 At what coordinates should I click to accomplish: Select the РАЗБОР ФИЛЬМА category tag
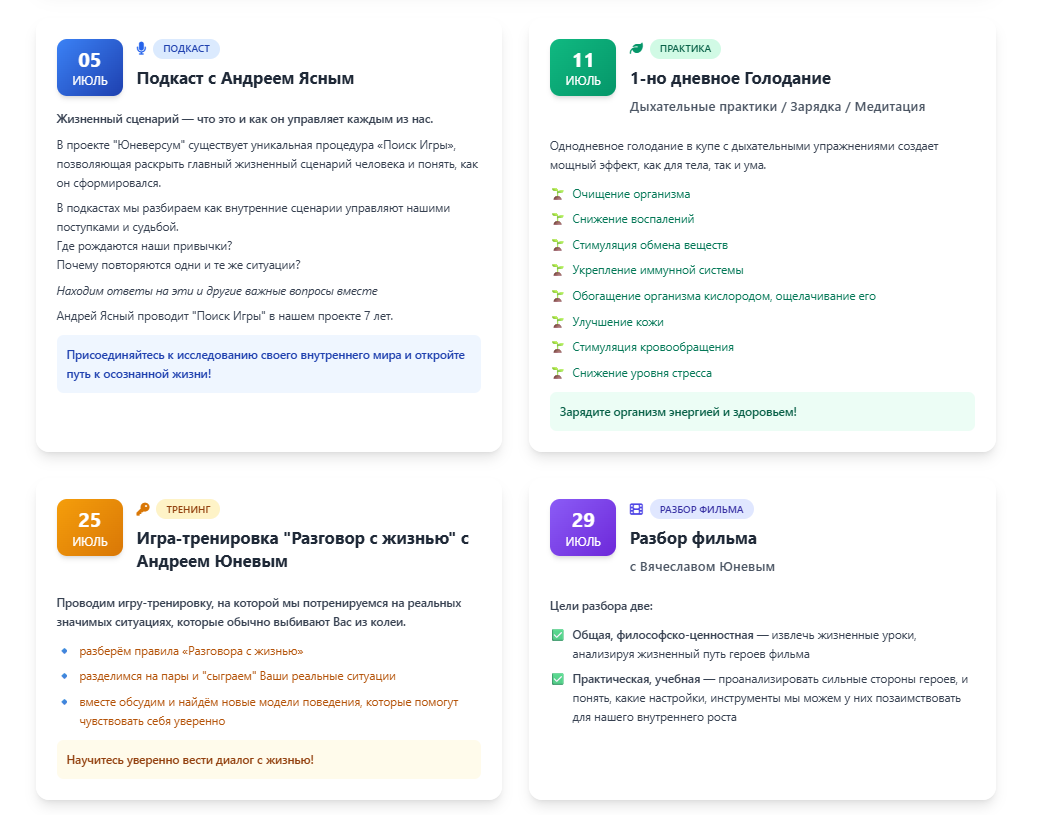[701, 509]
